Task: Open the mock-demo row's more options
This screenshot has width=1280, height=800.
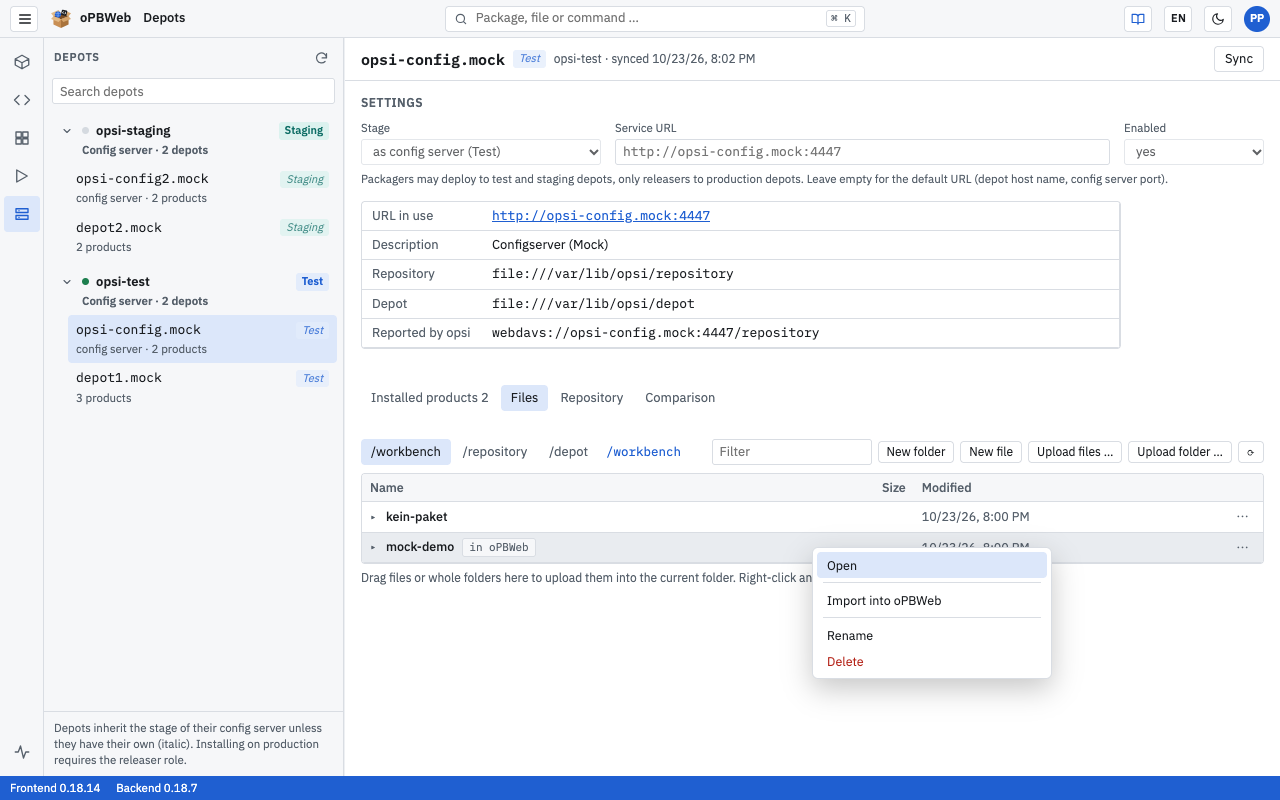Action: (x=1242, y=547)
